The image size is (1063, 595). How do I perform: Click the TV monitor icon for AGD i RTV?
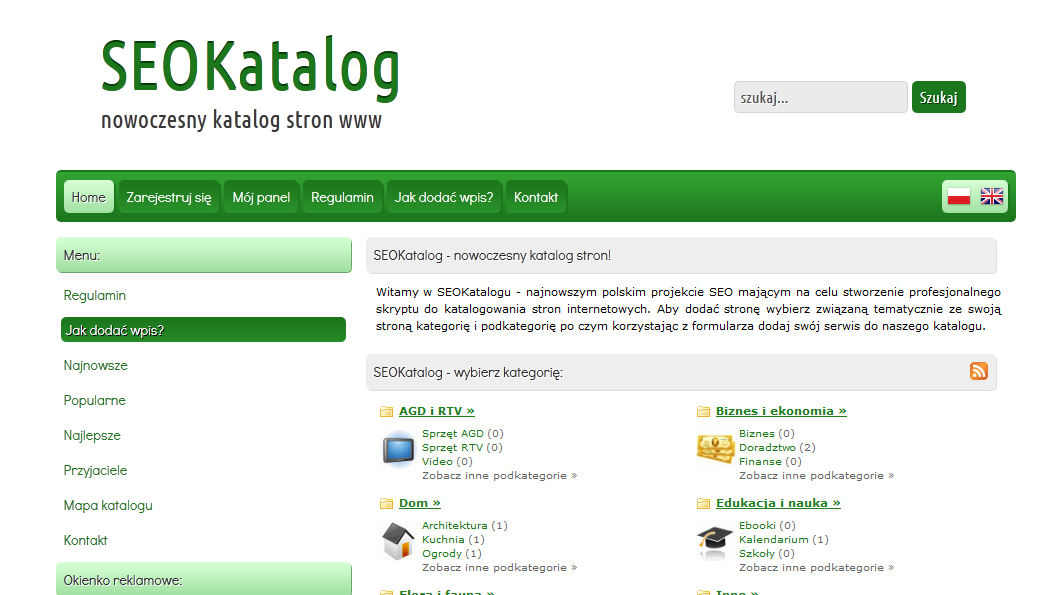click(399, 448)
